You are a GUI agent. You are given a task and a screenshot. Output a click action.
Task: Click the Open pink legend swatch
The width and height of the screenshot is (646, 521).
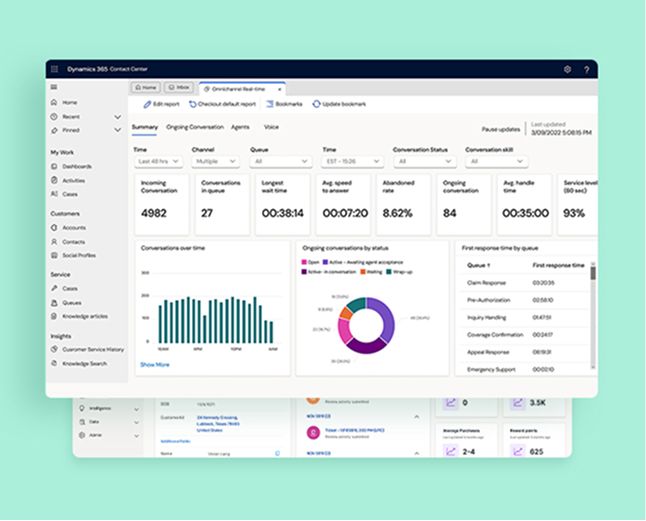(304, 262)
